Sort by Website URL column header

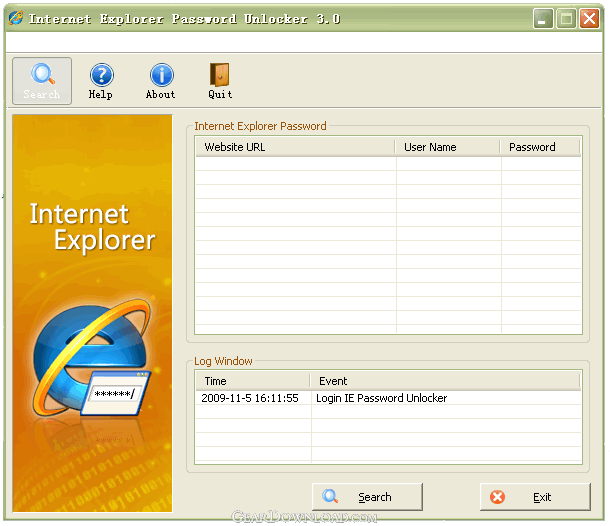tap(295, 147)
